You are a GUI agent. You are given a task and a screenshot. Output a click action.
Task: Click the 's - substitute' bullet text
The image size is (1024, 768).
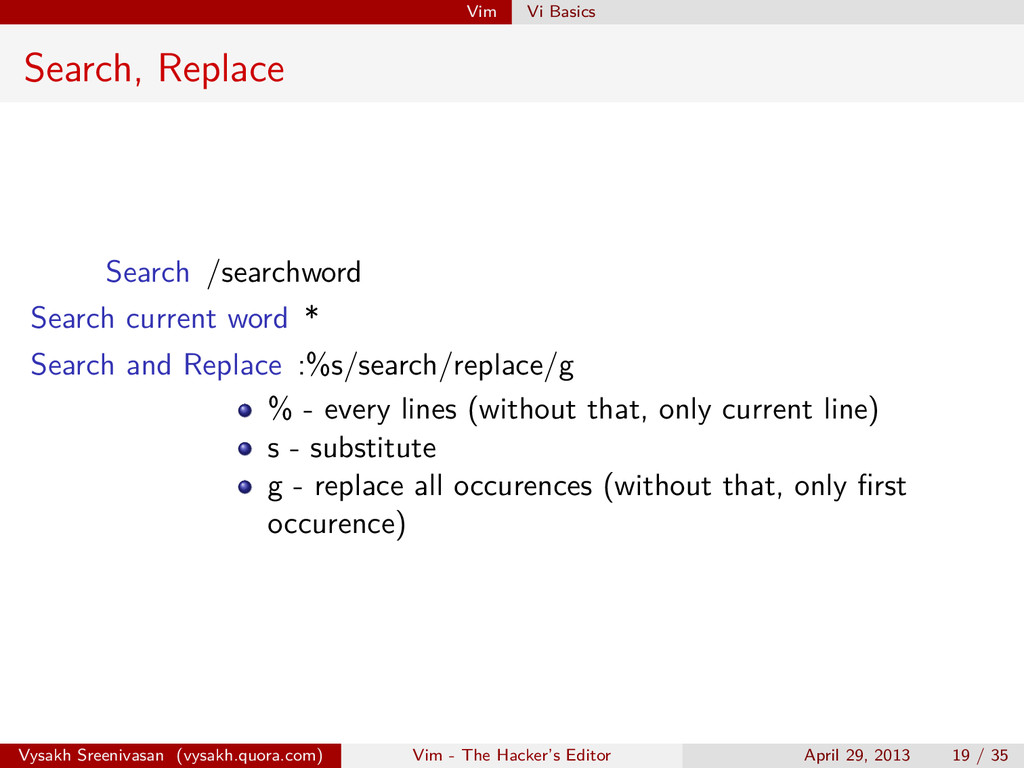click(351, 449)
